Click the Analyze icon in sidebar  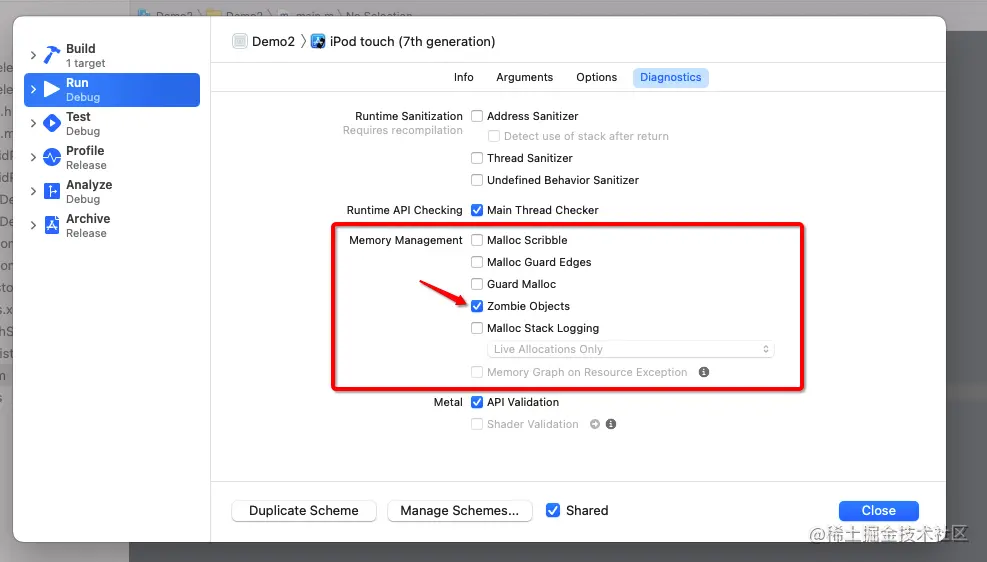(52, 191)
